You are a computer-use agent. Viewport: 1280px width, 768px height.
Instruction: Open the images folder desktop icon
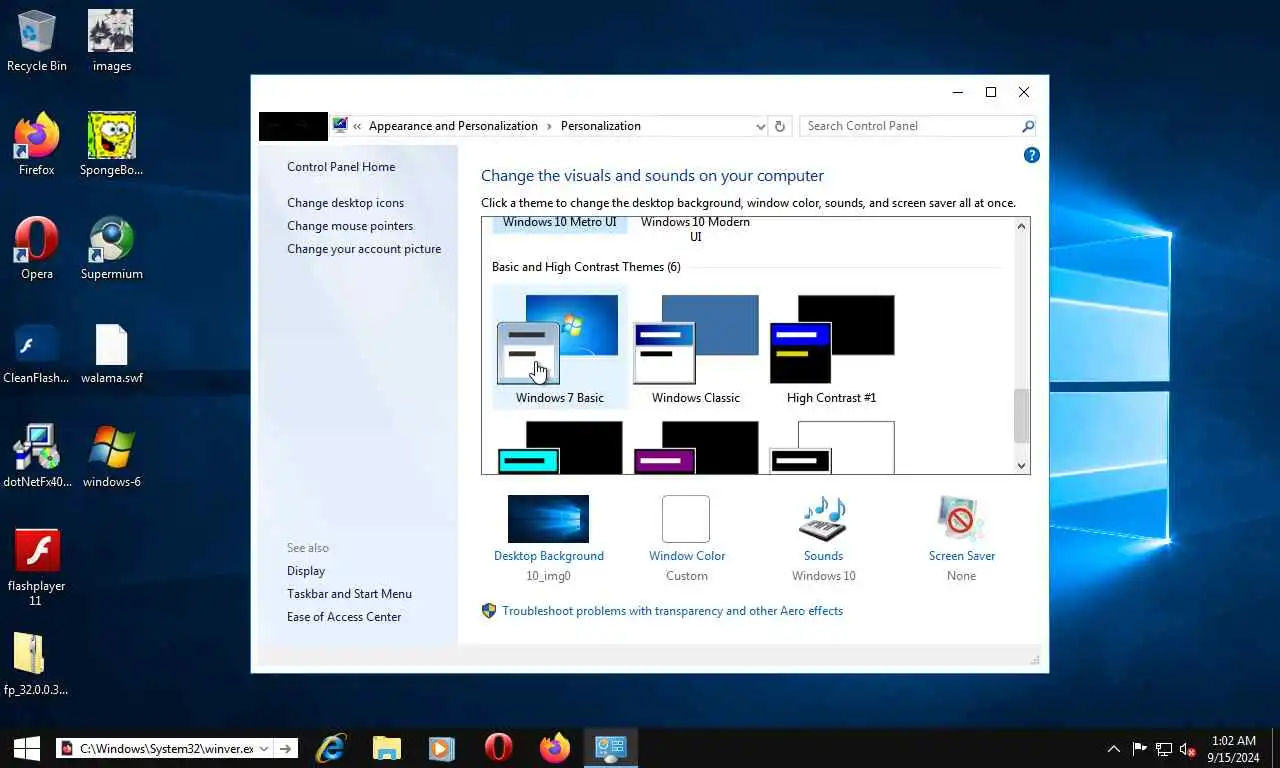pos(111,41)
